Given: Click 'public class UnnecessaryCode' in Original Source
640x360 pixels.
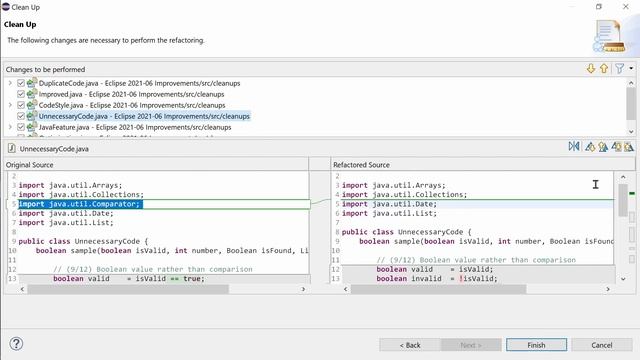Looking at the screenshot, I should tap(79, 241).
